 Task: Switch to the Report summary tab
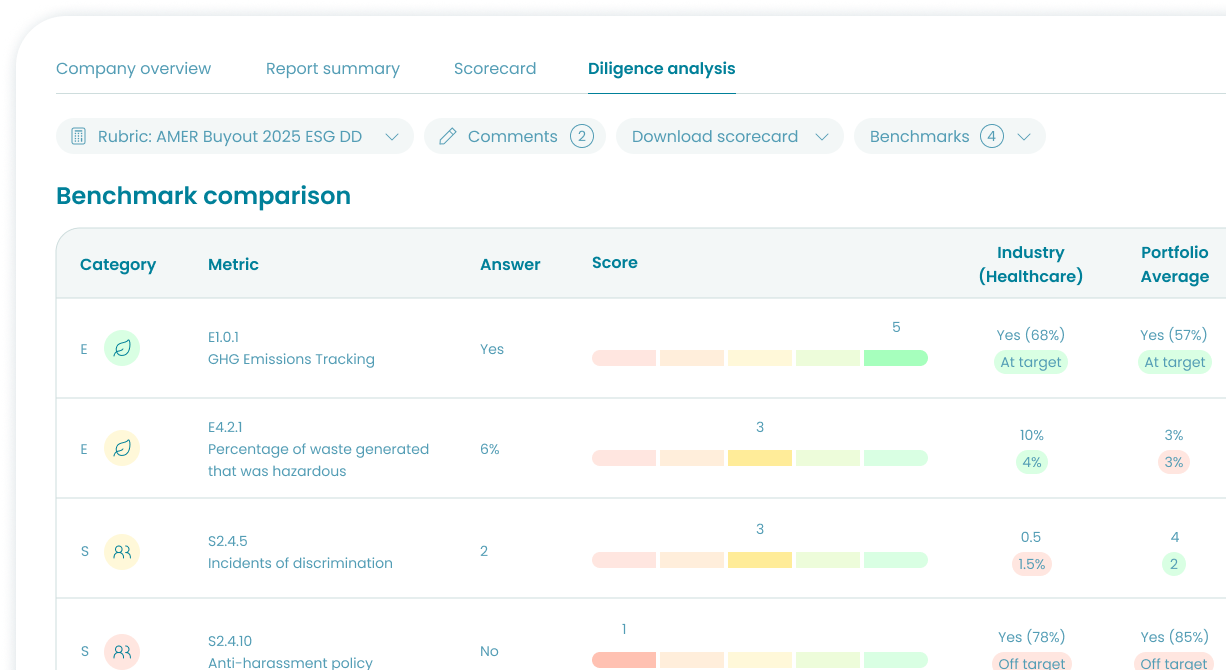333,69
